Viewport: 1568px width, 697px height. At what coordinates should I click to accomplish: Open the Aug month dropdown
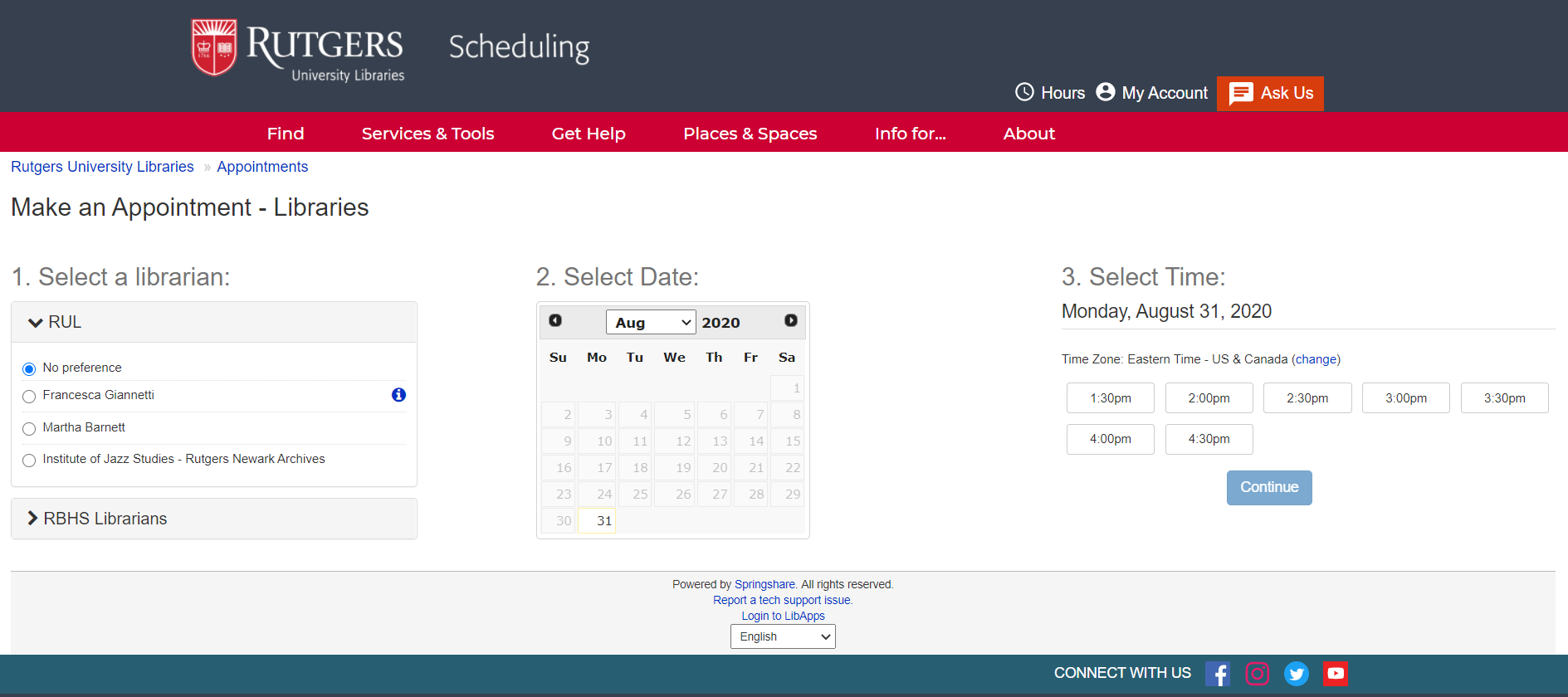point(651,322)
